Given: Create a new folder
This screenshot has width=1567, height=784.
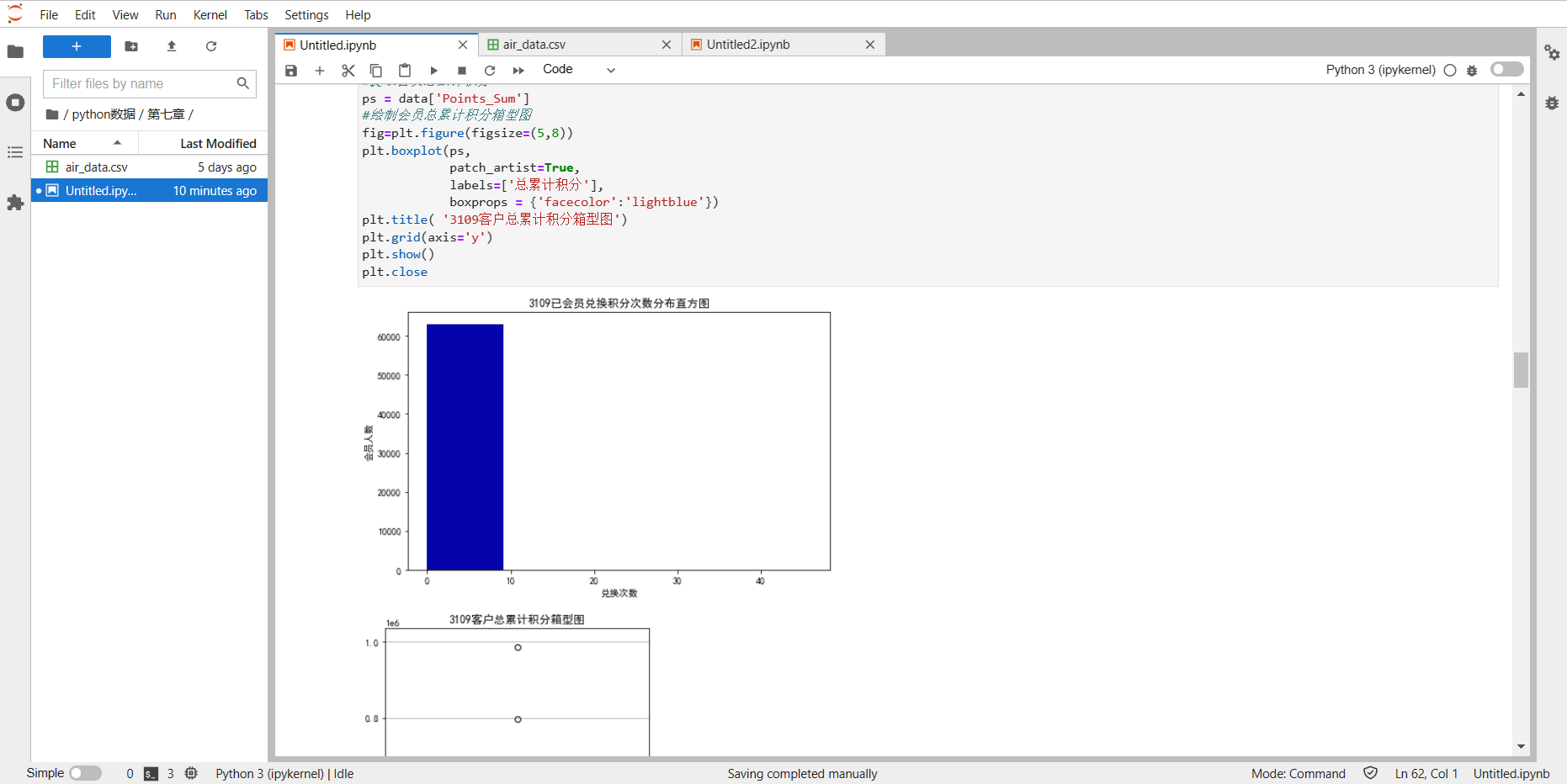Looking at the screenshot, I should [131, 46].
